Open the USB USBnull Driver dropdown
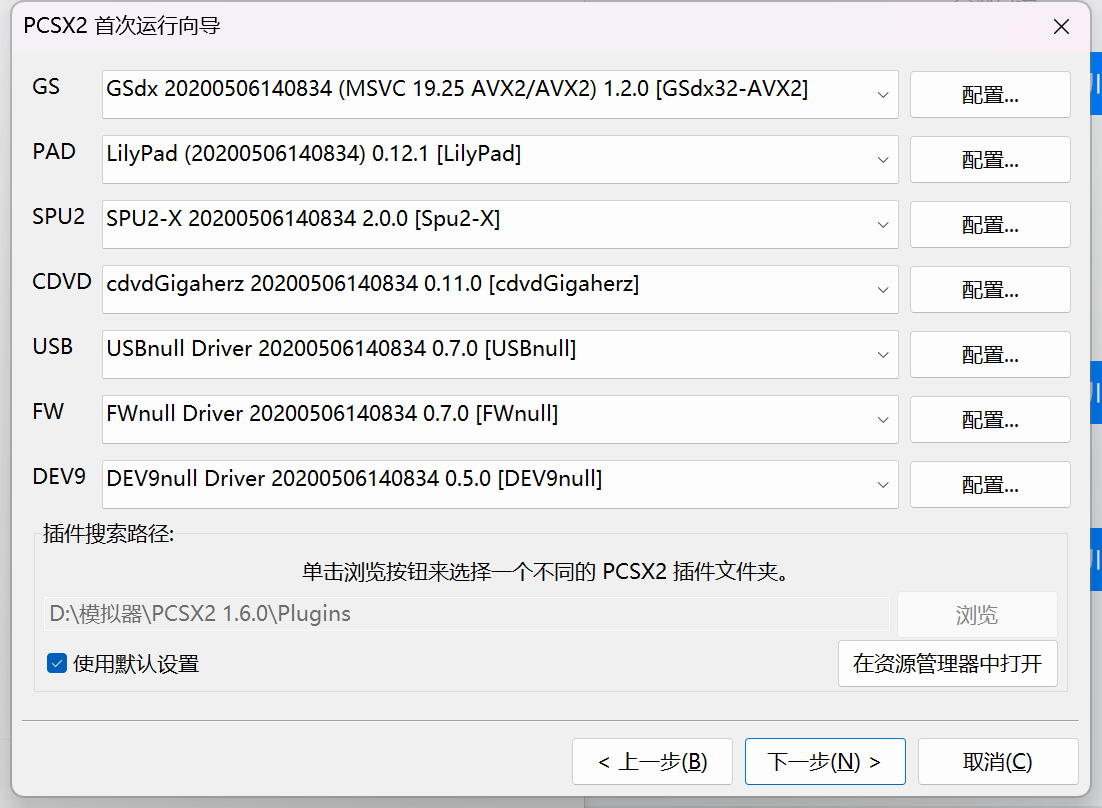1102x808 pixels. coord(500,354)
